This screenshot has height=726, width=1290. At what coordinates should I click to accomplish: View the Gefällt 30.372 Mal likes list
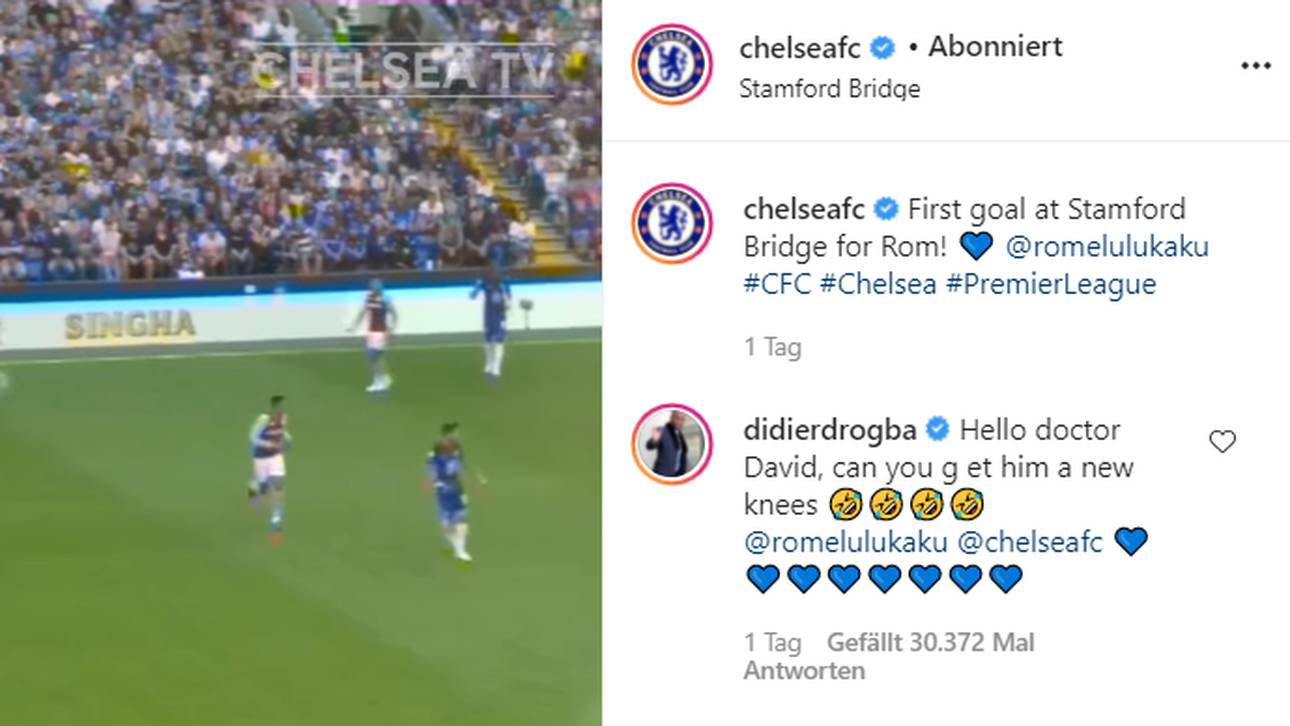point(930,642)
